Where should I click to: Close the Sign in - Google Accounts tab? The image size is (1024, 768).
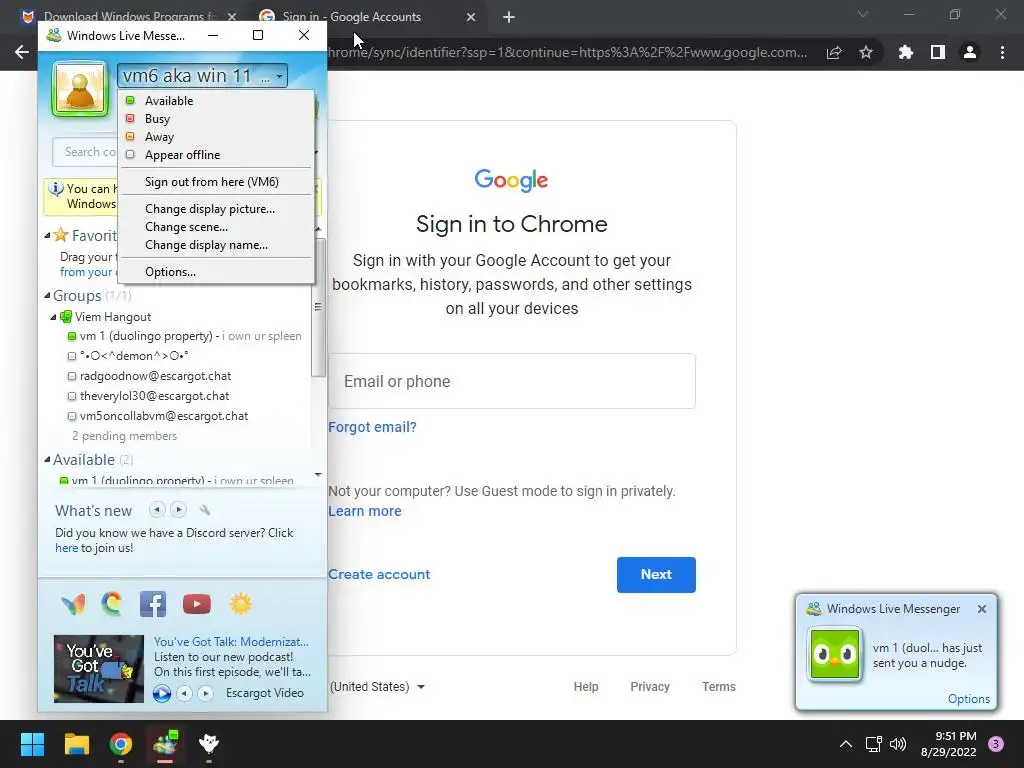tap(471, 17)
